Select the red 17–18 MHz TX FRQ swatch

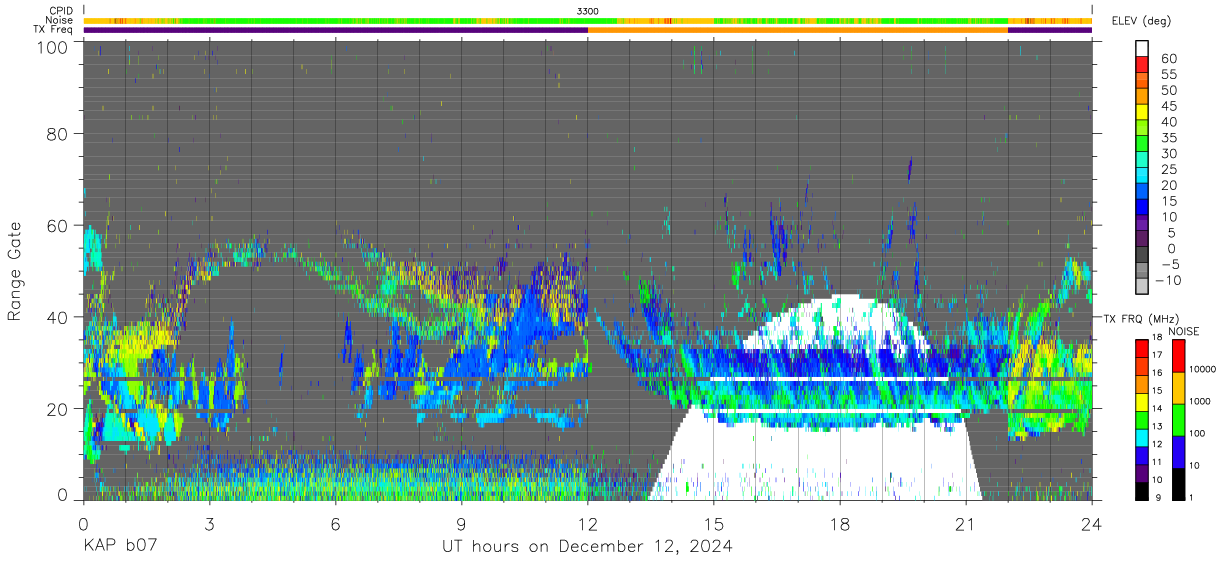pos(1143,348)
